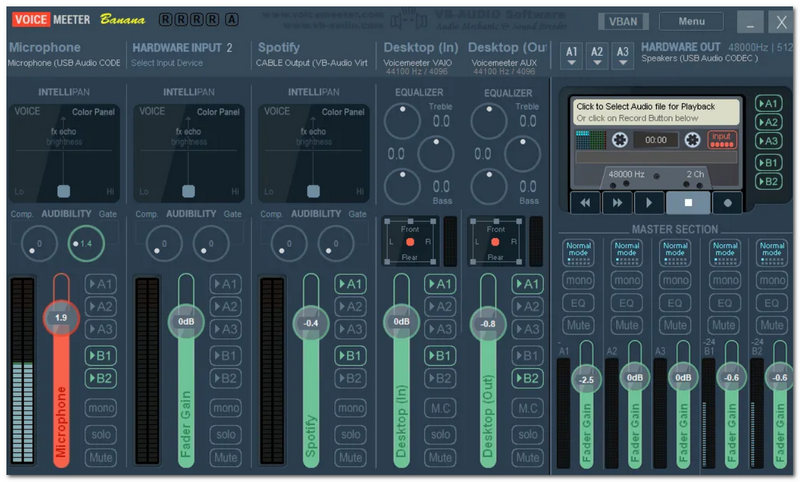Click Desktop (In) front-rear panner pad

coord(410,241)
